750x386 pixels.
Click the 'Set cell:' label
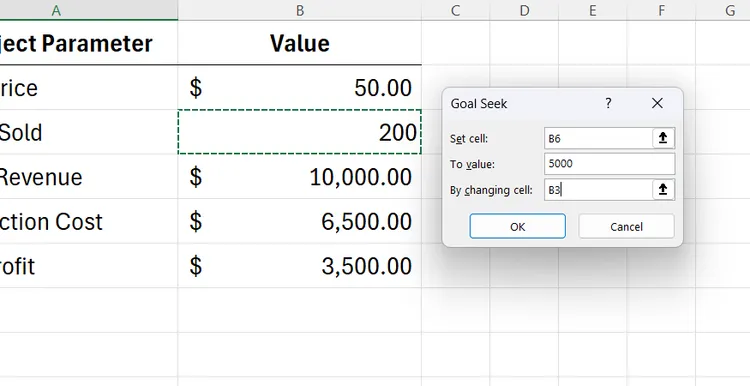click(x=469, y=139)
